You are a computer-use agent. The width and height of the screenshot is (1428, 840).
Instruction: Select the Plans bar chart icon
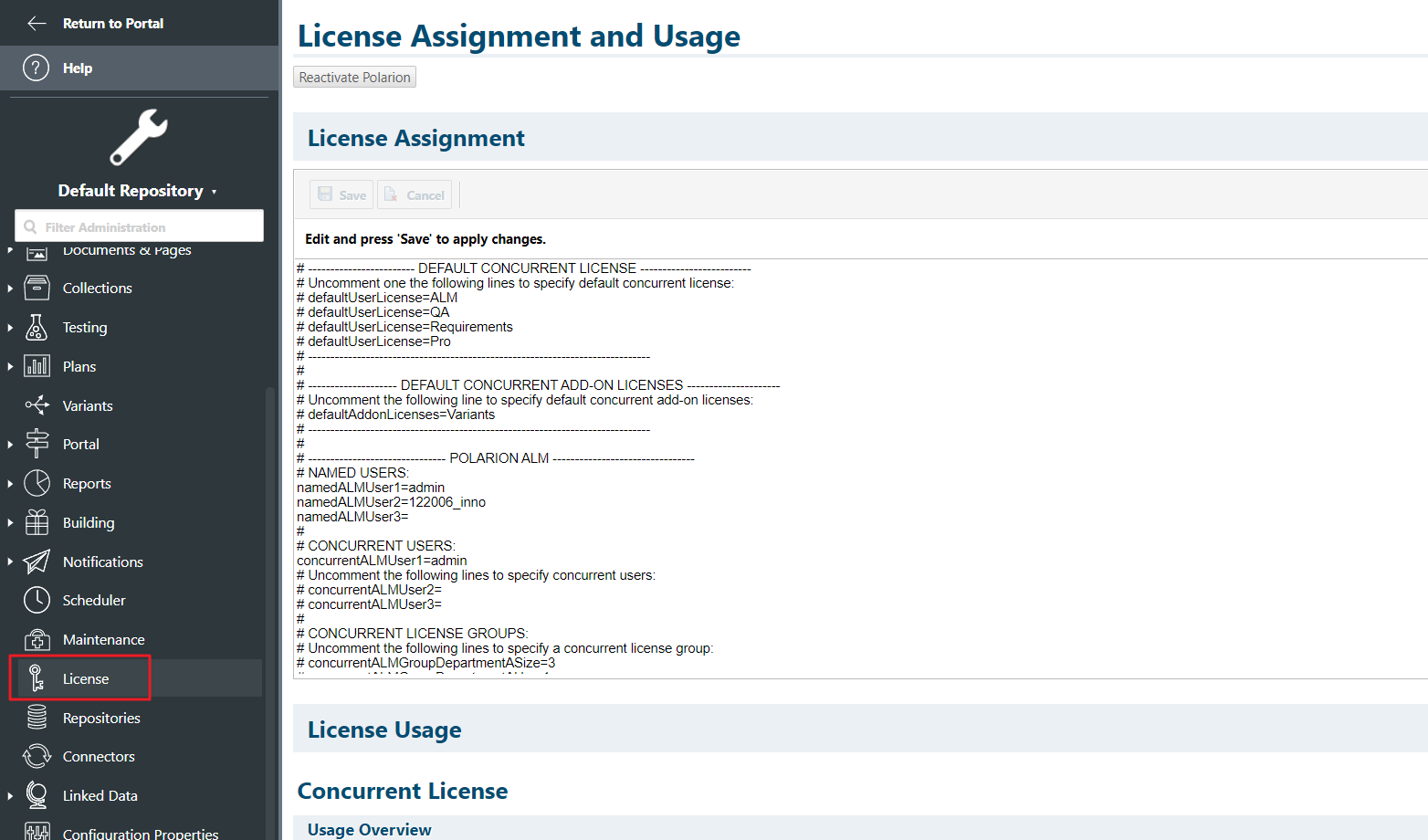click(37, 366)
